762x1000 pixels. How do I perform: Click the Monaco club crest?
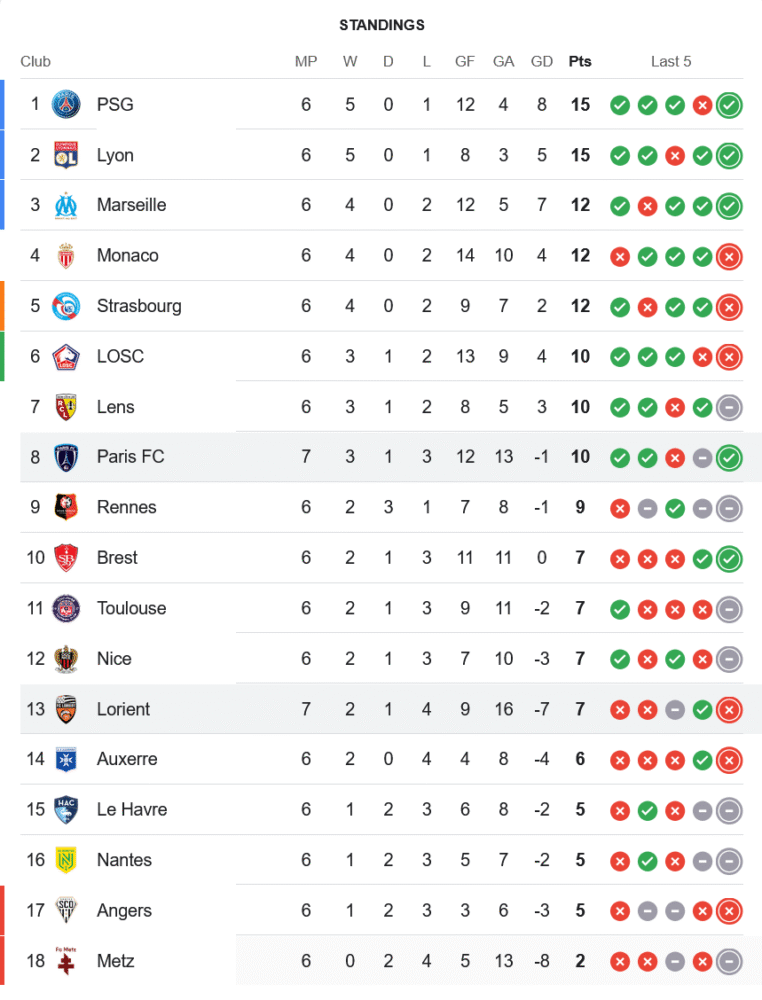click(x=66, y=255)
